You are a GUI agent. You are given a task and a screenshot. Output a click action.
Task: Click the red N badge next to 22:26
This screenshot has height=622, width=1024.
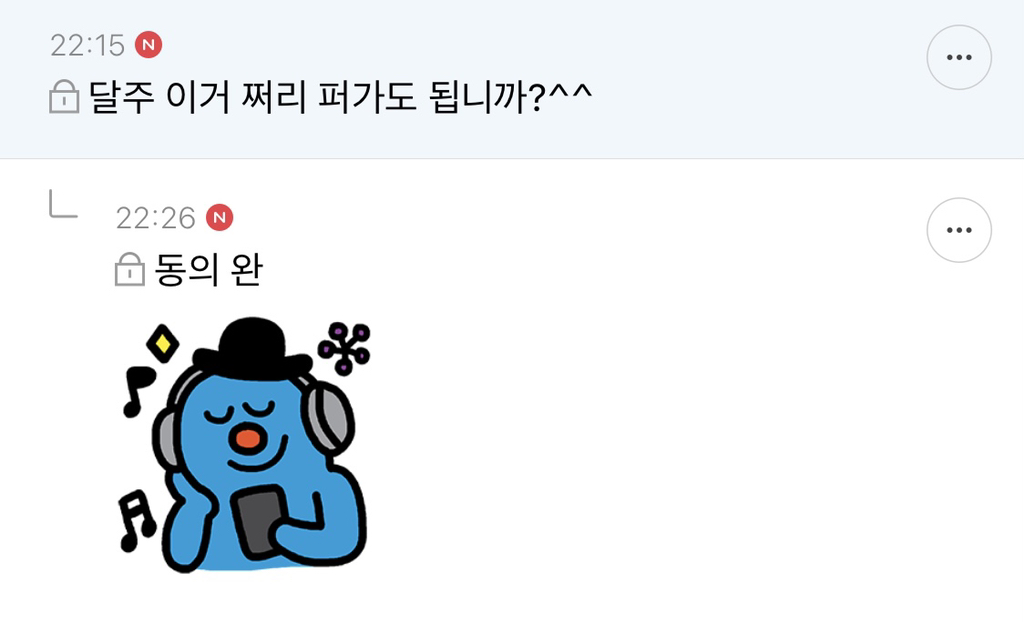[219, 218]
